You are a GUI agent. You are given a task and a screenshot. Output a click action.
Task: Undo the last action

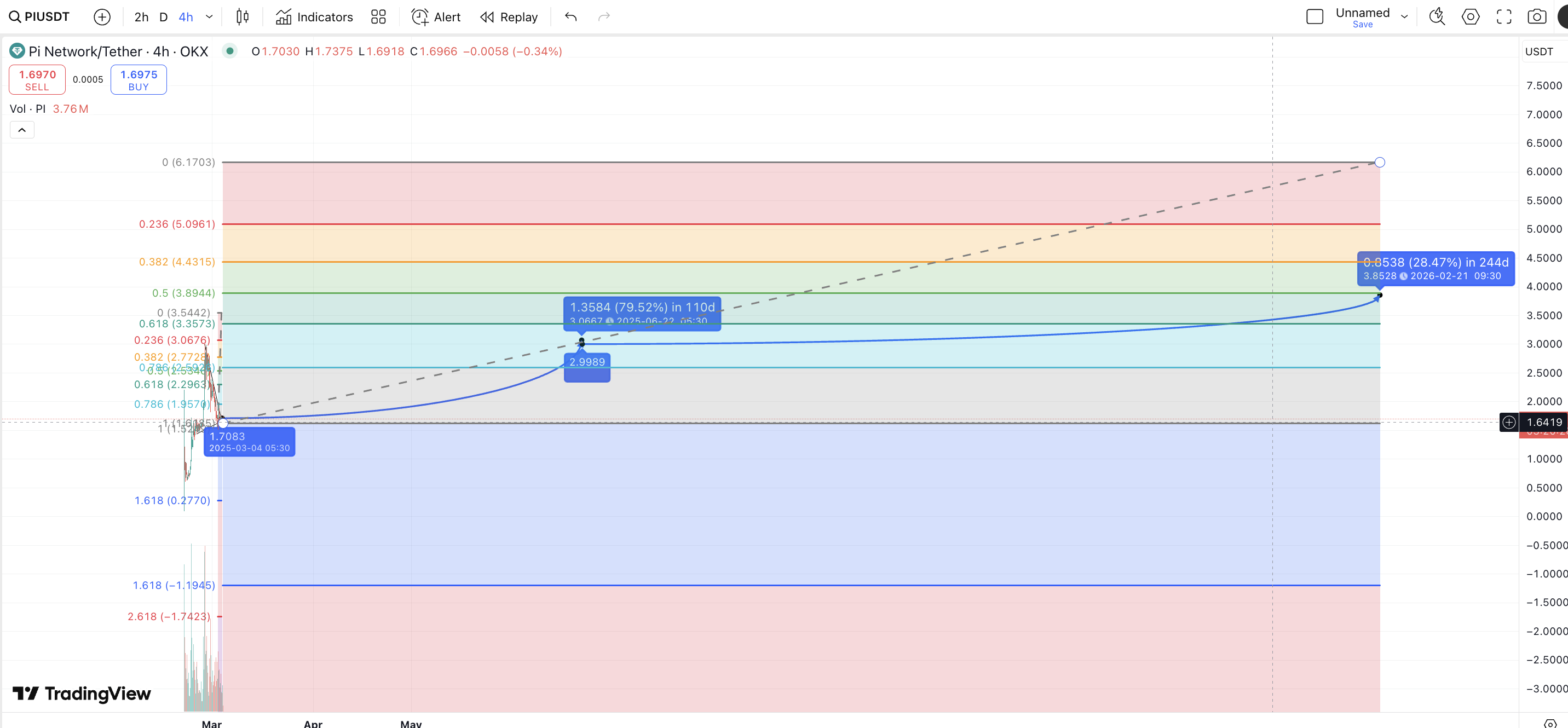coord(570,17)
